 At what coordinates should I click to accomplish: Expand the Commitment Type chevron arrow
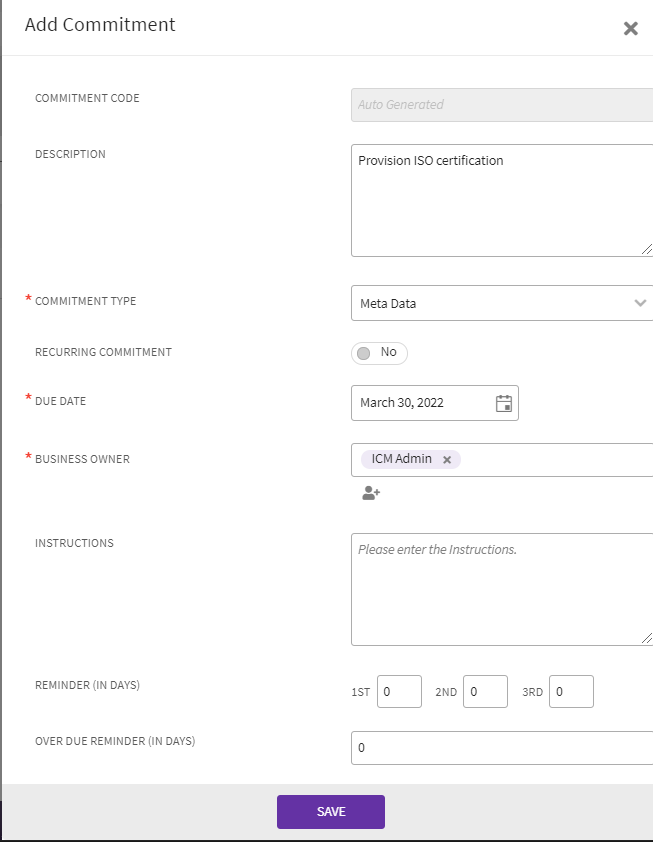tap(640, 303)
